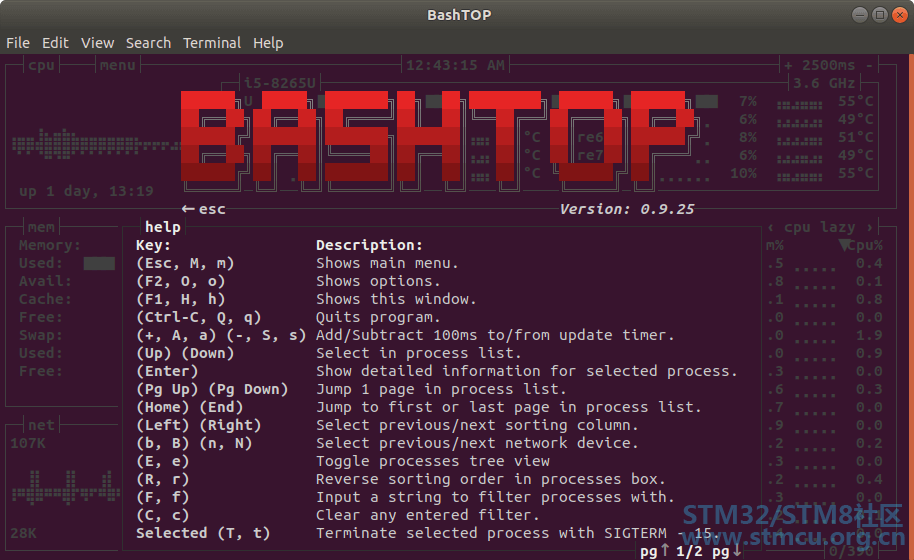Screen dimensions: 914x560
Task: Click the '(Esc, M, m)' key entry
Action: pyautogui.click(x=185, y=263)
